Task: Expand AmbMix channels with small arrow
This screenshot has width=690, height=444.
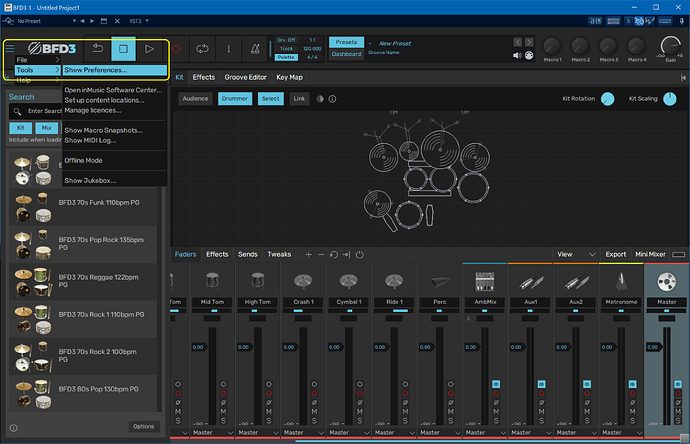Action: click(469, 319)
